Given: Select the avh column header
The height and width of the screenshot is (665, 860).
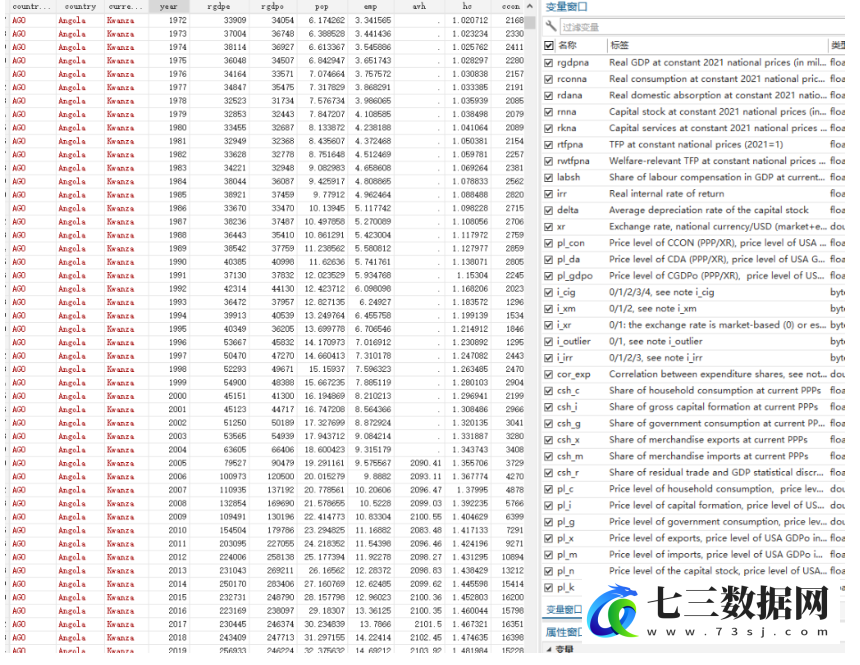Looking at the screenshot, I should 419,7.
